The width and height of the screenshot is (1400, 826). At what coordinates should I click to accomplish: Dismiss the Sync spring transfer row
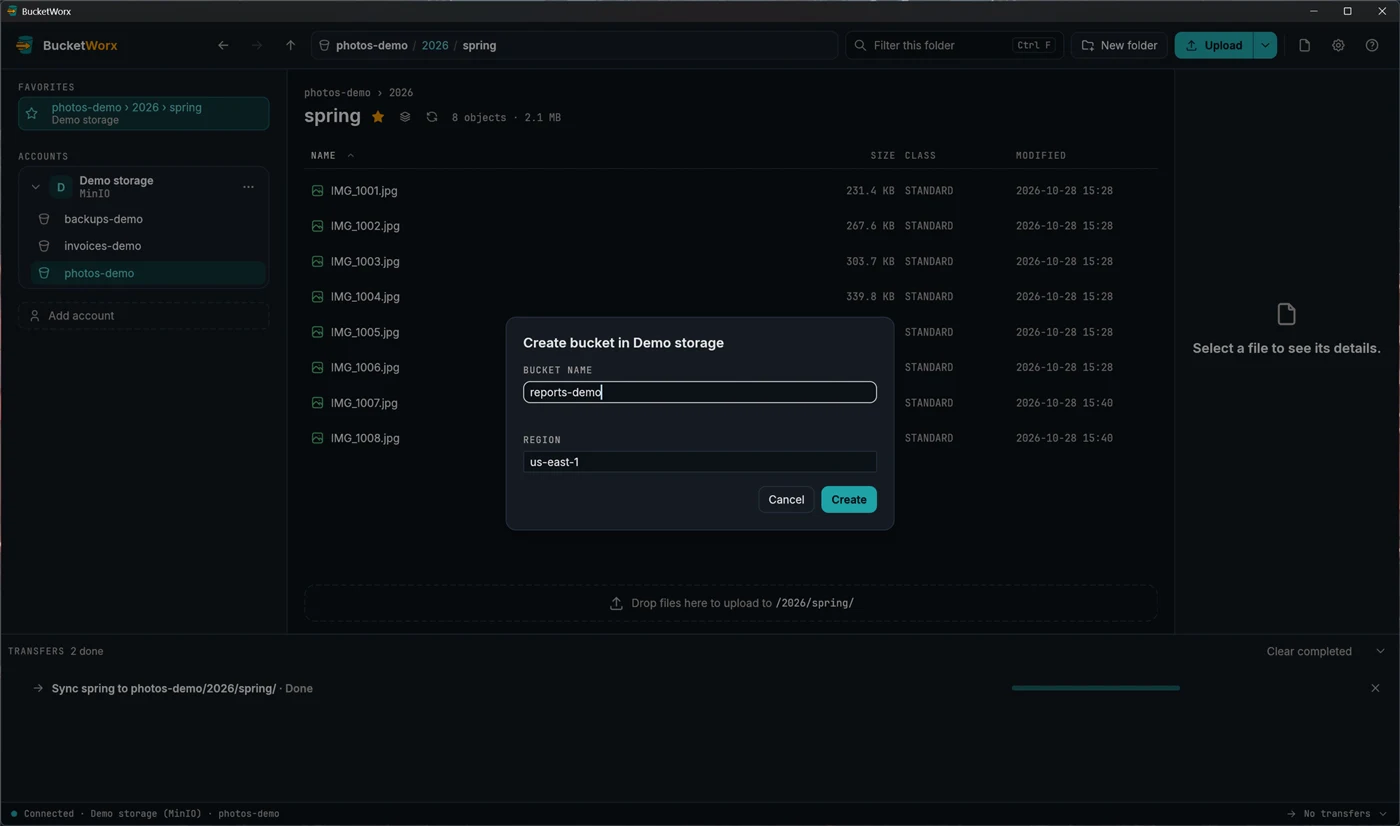[1375, 688]
